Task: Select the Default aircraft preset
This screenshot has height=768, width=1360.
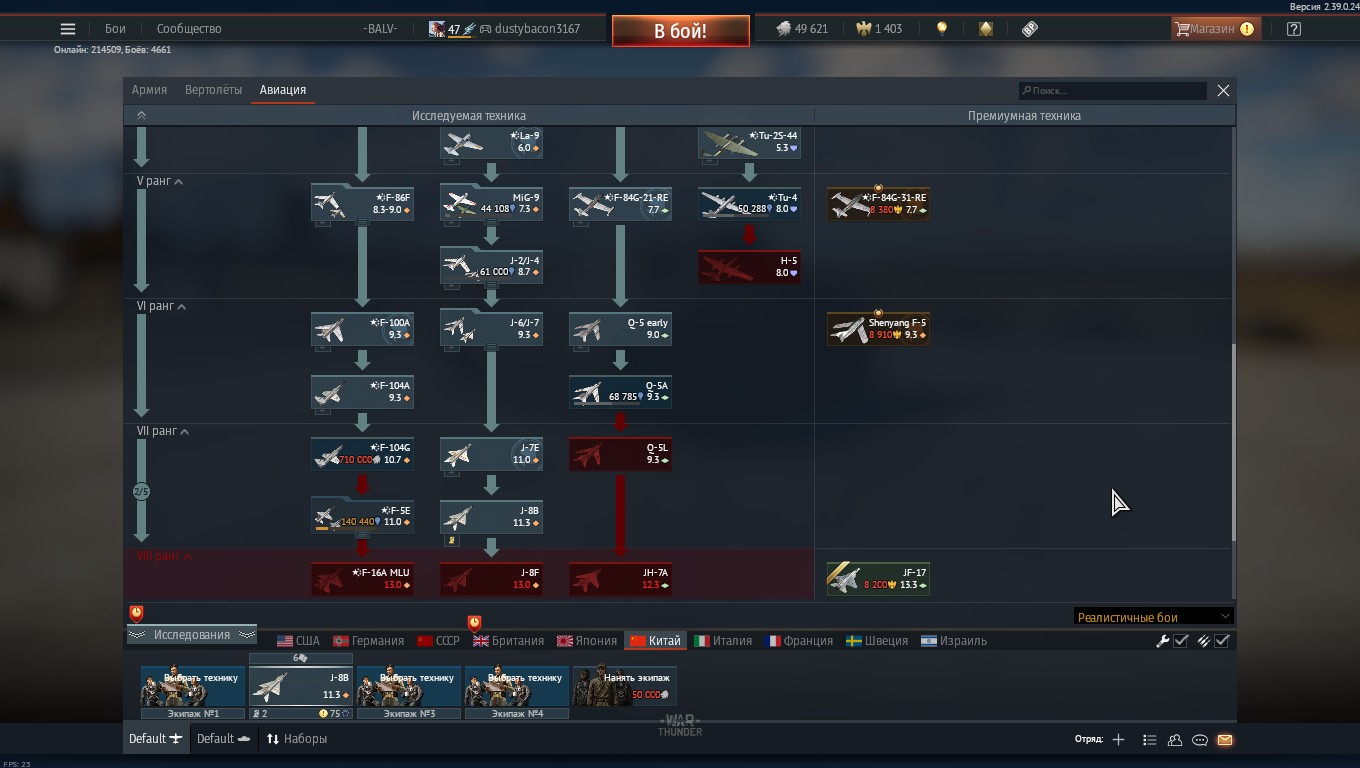Action: [x=156, y=739]
